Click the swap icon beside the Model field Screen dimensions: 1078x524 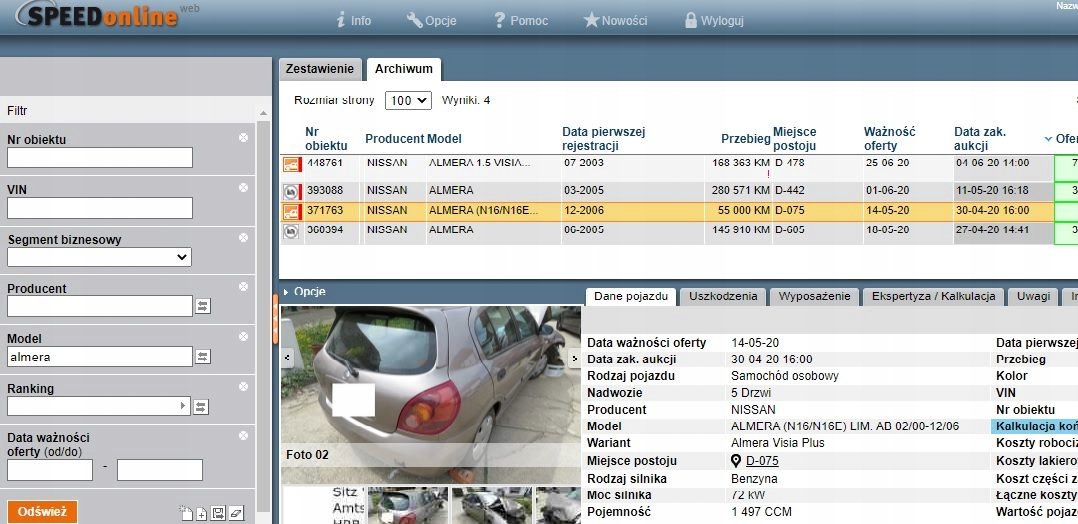202,356
